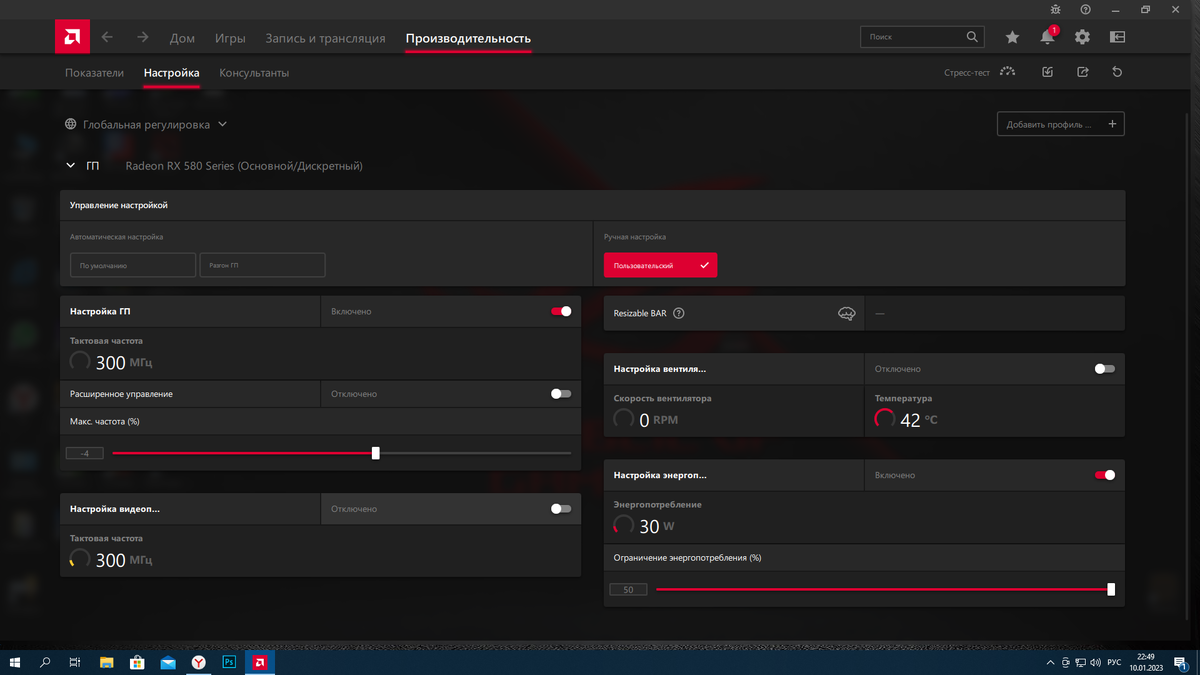1200x675 pixels.
Task: Open settings gear icon
Action: click(x=1082, y=37)
